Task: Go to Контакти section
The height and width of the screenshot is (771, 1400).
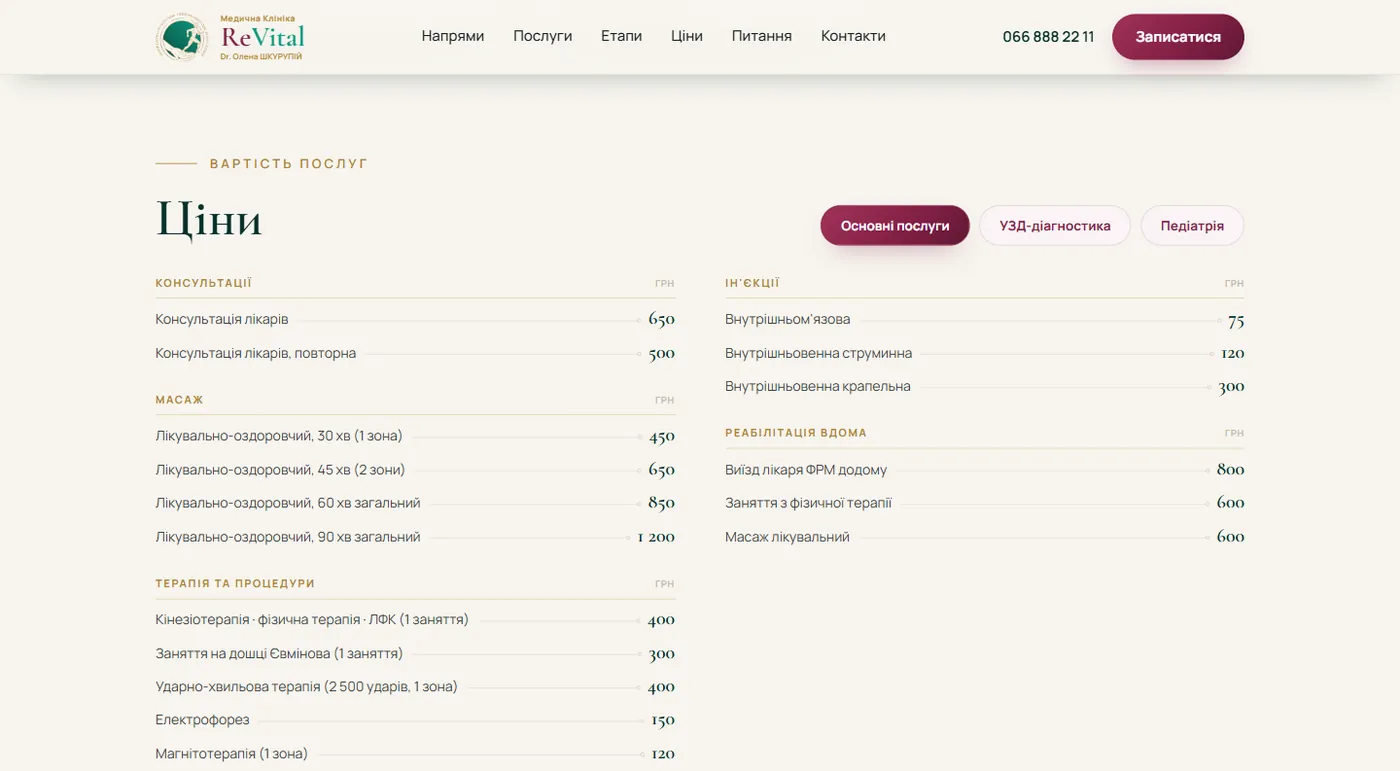Action: click(x=853, y=36)
